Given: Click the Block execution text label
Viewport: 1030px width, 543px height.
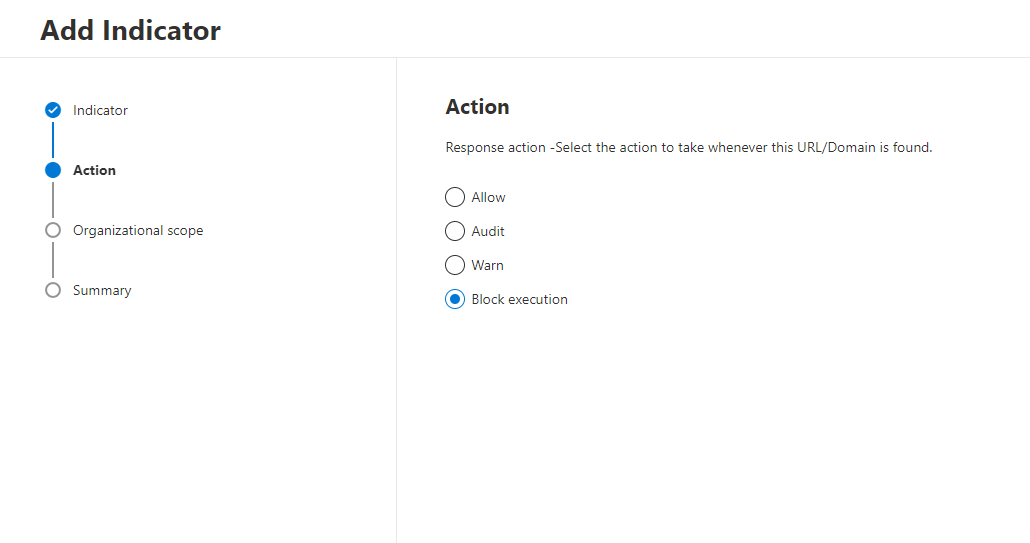Looking at the screenshot, I should [x=520, y=299].
